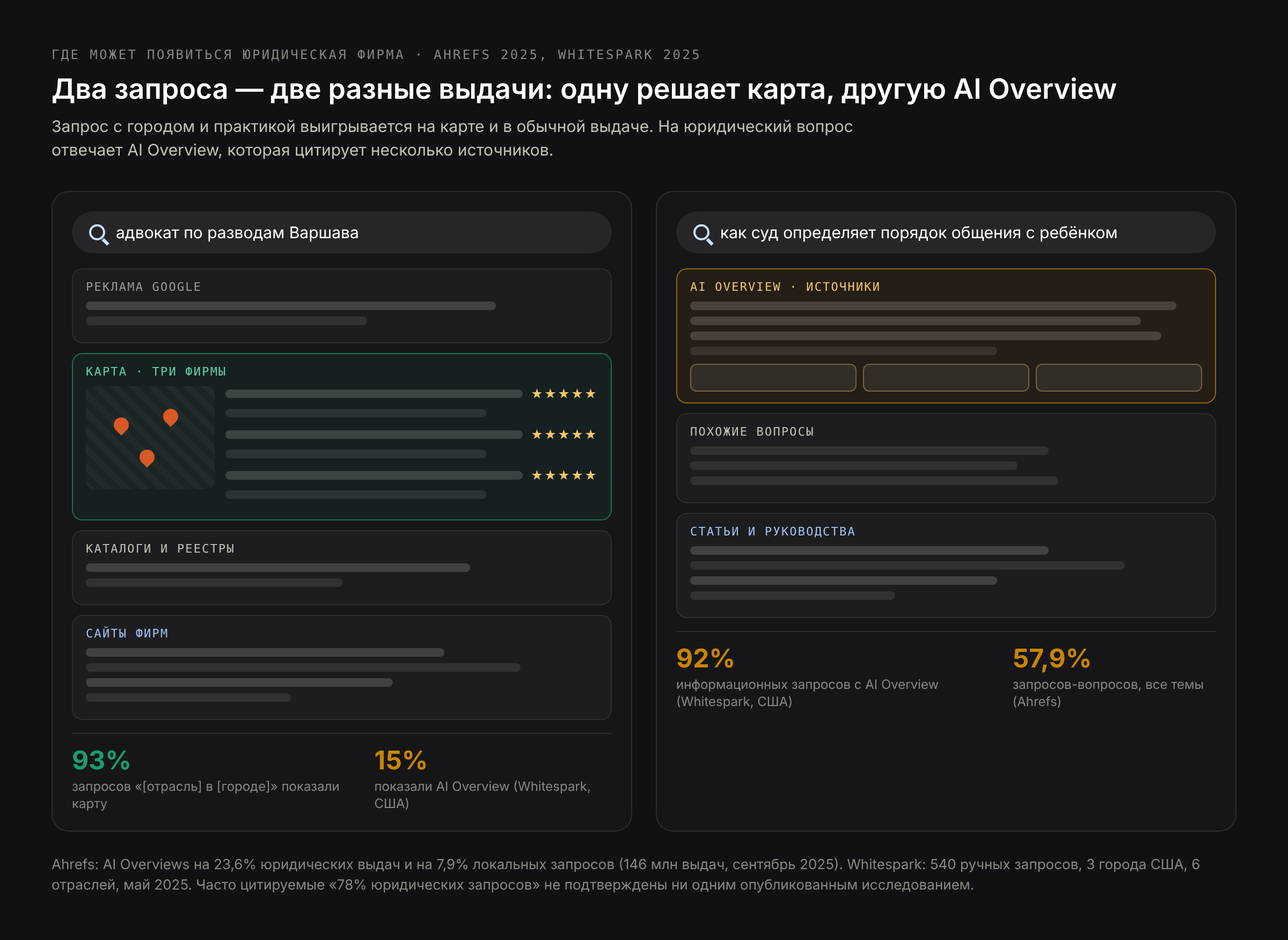The height and width of the screenshot is (940, 1288).
Task: Click the header line «ГД�E МОЖЕТ ПОЯВИТЬСЯ ЮРИДИЧЕСКАЯ ФИРМА»
Action: pyautogui.click(x=228, y=55)
